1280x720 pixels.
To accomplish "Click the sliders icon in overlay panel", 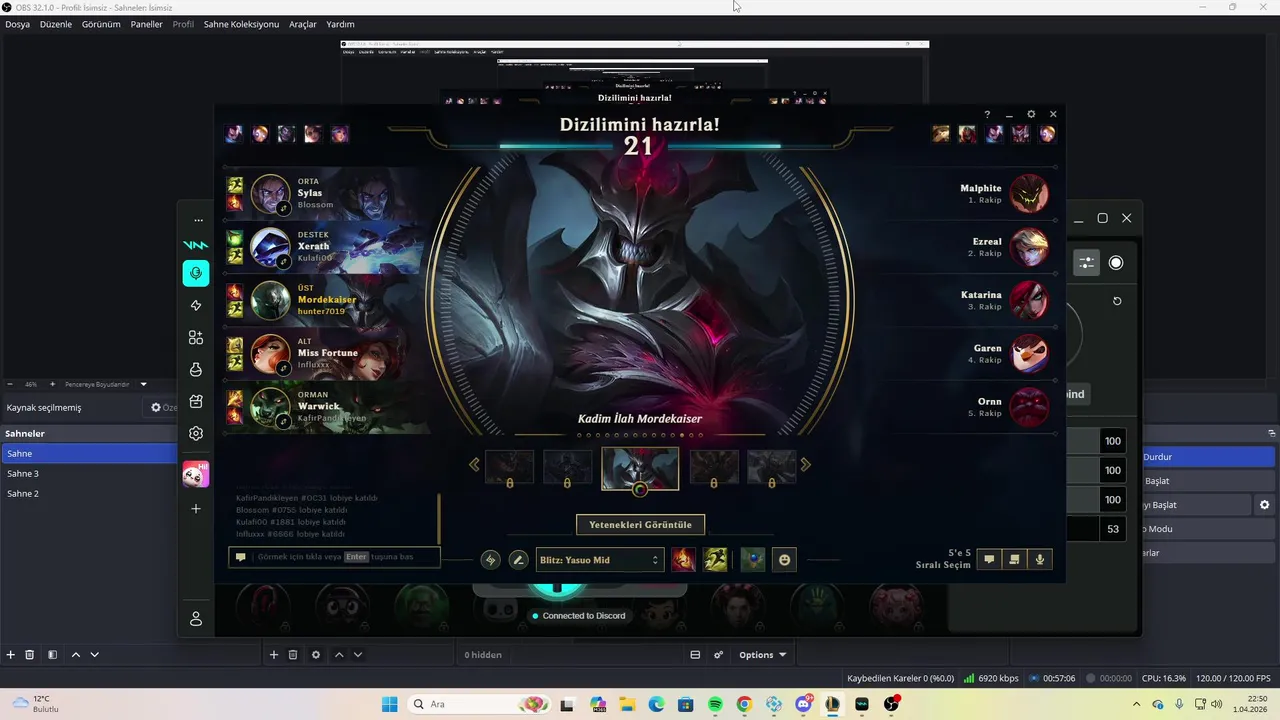I will 1086,263.
